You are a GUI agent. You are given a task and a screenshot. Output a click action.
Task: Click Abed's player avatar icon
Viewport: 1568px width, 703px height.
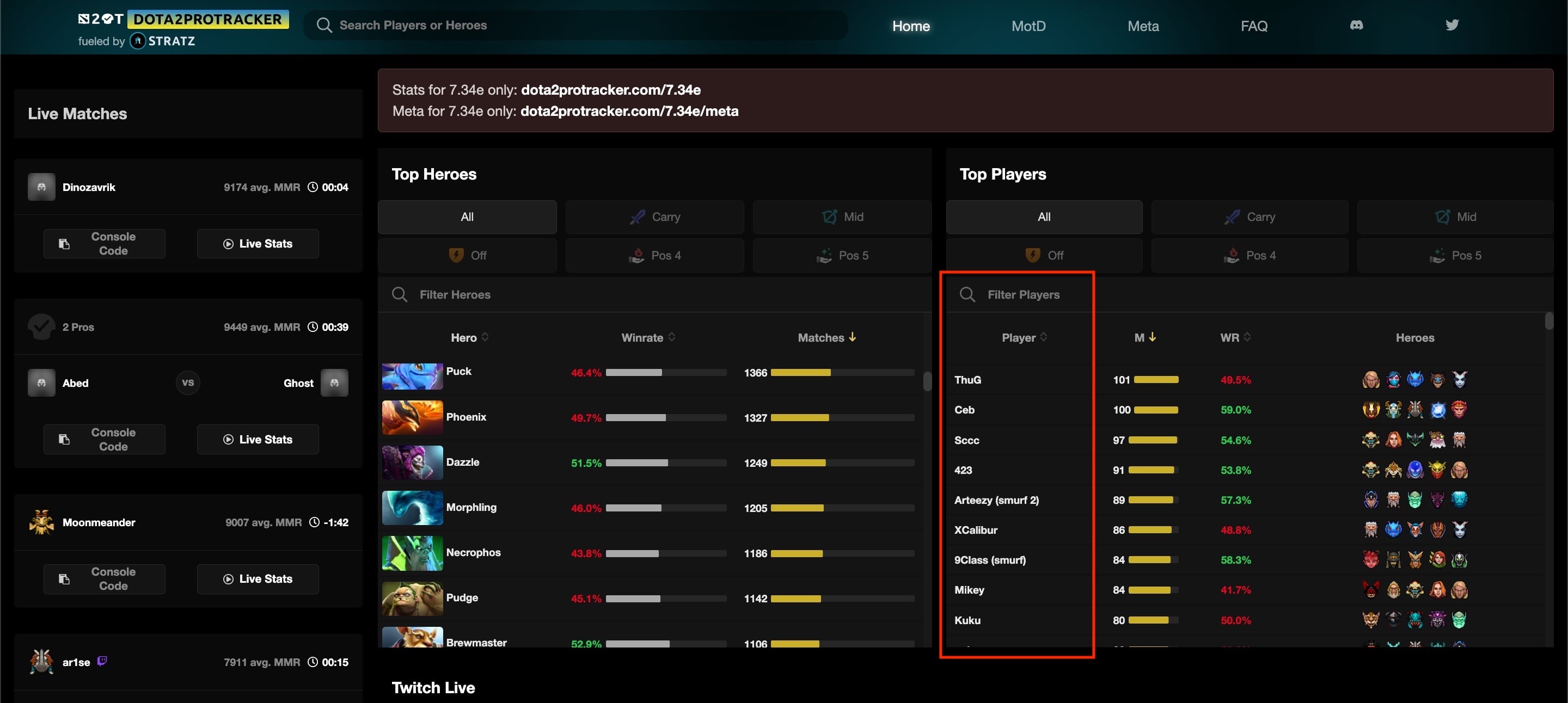pos(41,383)
